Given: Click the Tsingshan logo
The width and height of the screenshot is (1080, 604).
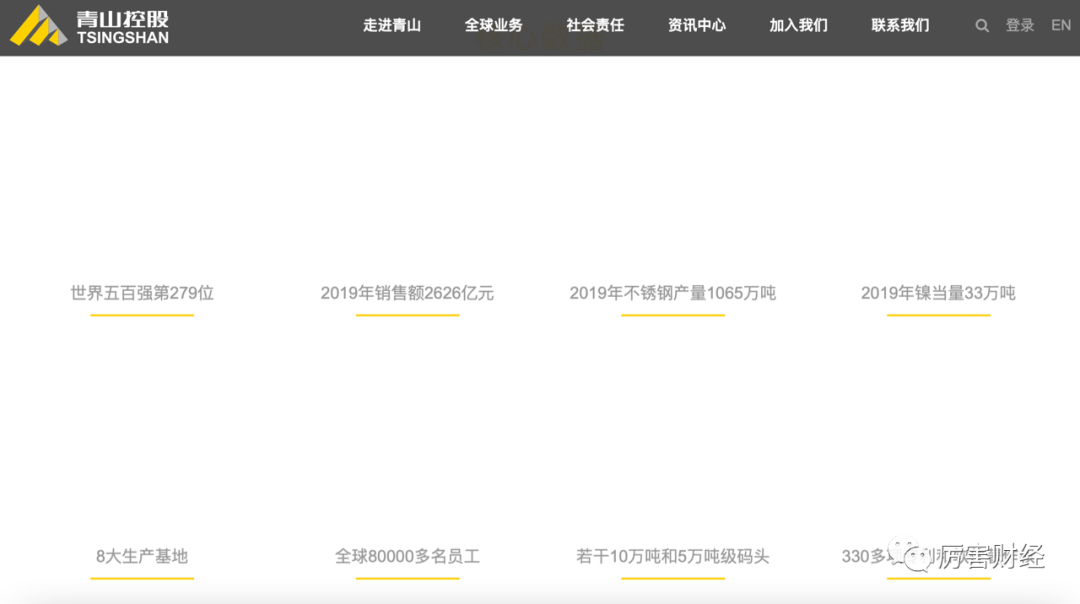Looking at the screenshot, I should 90,27.
